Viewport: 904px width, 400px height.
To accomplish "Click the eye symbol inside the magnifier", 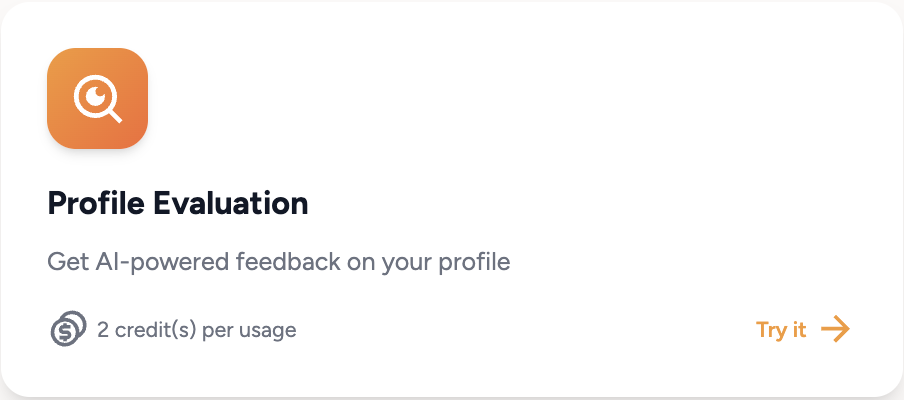I will [94, 95].
